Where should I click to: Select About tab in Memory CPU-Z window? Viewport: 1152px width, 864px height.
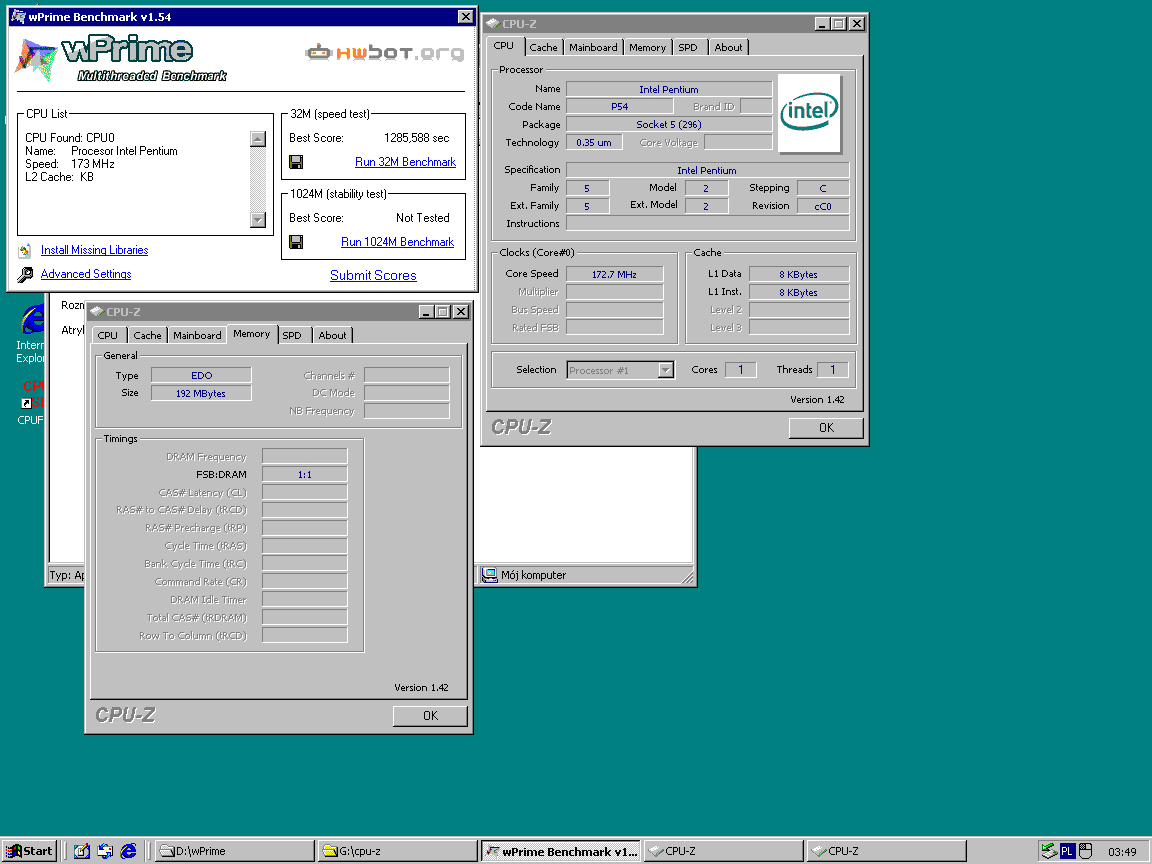[333, 335]
